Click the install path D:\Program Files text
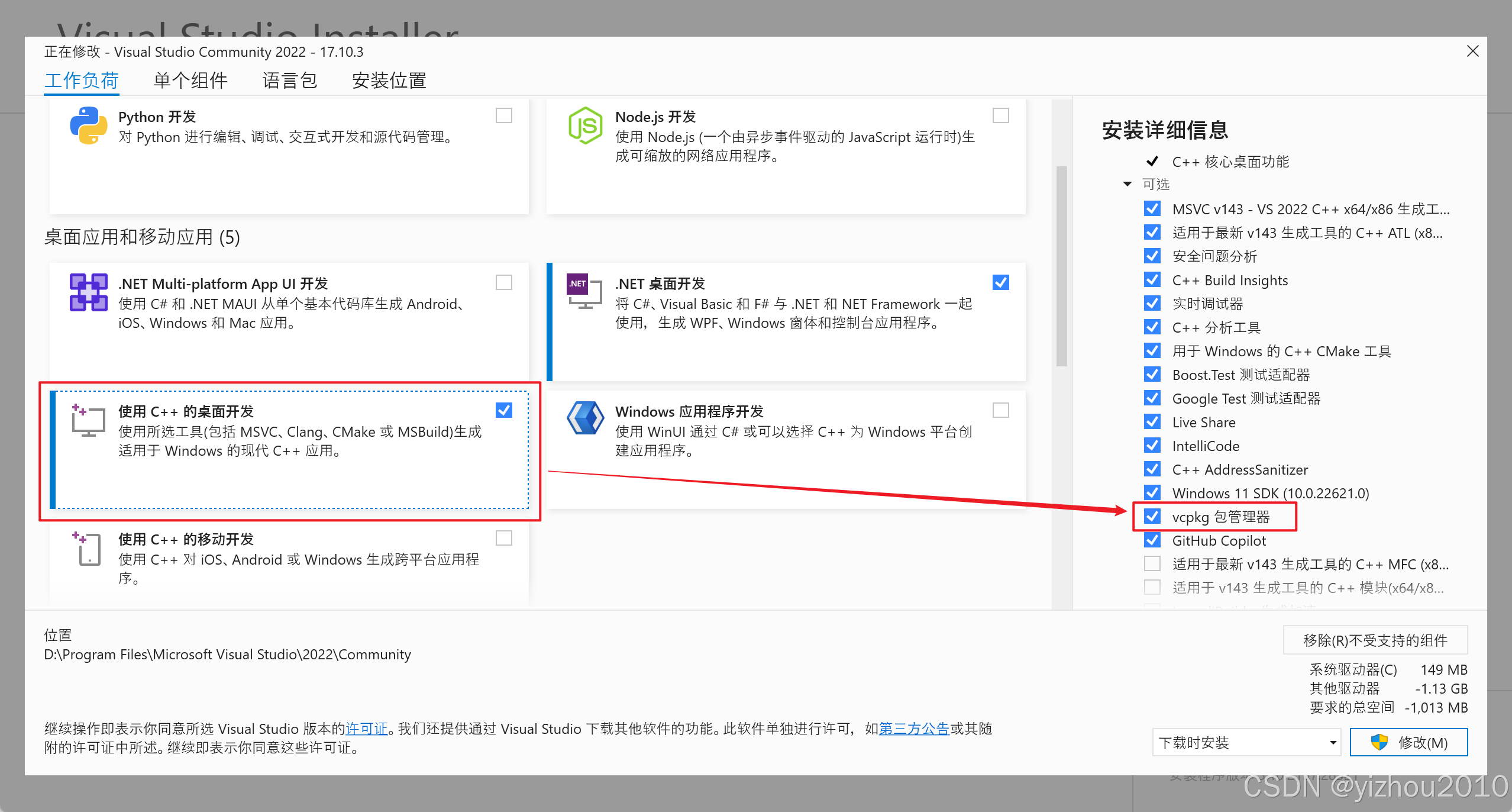This screenshot has height=812, width=1512. point(228,654)
